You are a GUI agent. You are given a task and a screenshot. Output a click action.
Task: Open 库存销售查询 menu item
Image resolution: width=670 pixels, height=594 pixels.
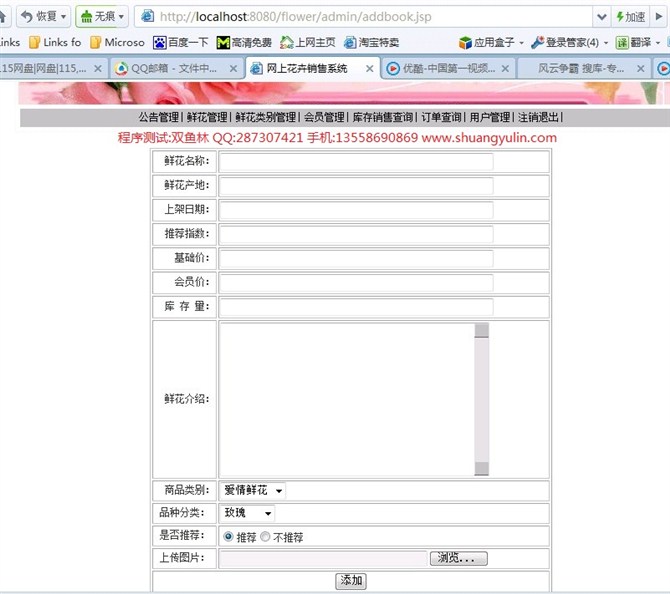(x=383, y=118)
